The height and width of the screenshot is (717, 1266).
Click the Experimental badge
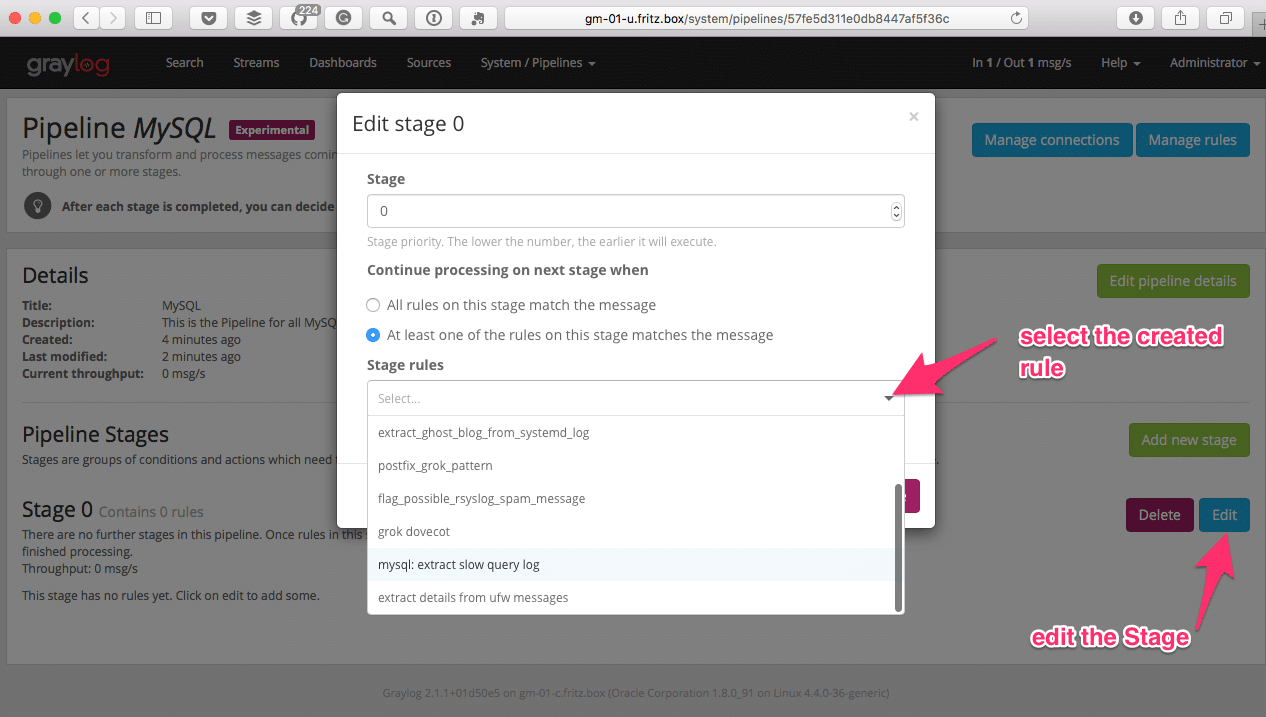[272, 130]
